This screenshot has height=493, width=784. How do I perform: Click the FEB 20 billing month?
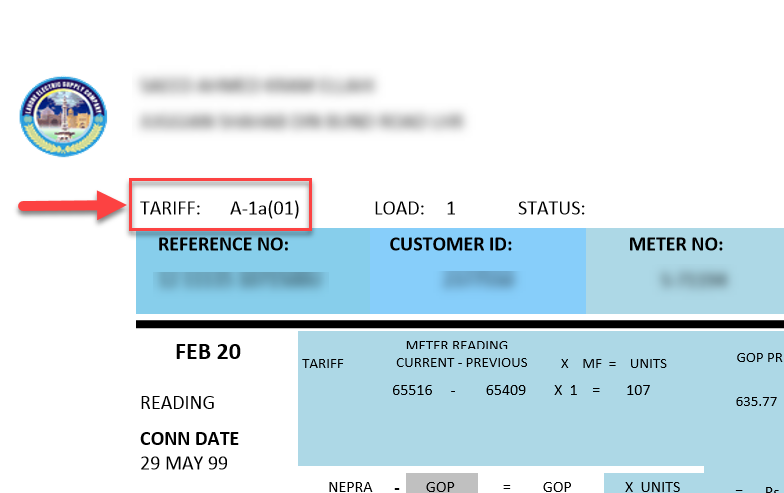point(208,352)
